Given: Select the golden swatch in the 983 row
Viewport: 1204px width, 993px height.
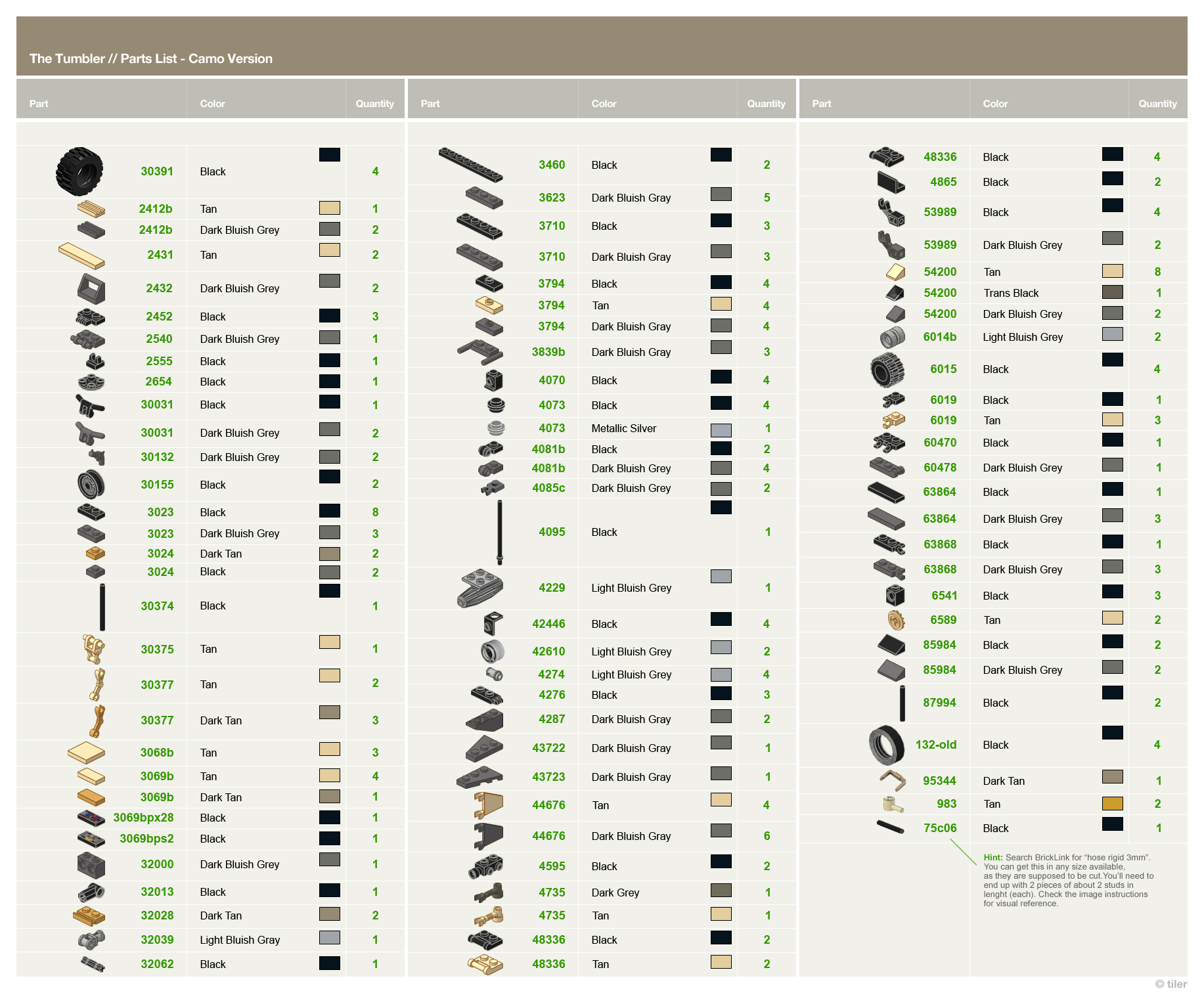Looking at the screenshot, I should tap(1113, 803).
